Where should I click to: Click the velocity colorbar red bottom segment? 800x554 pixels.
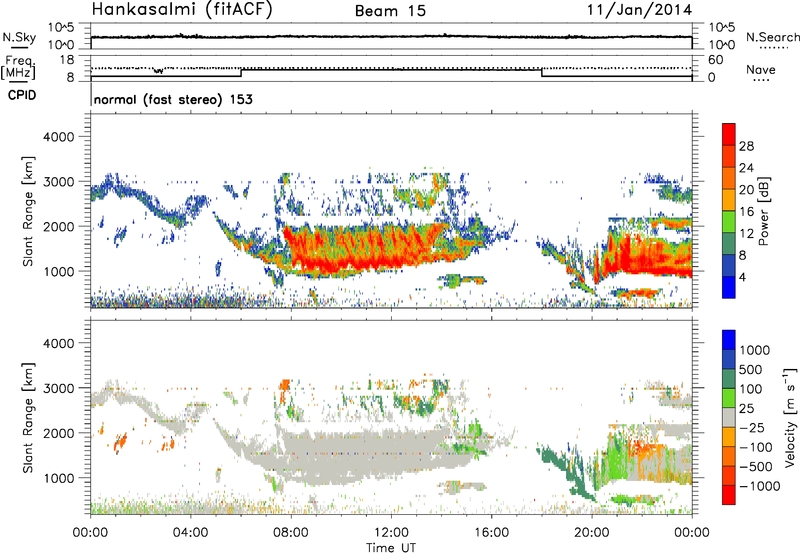click(729, 495)
